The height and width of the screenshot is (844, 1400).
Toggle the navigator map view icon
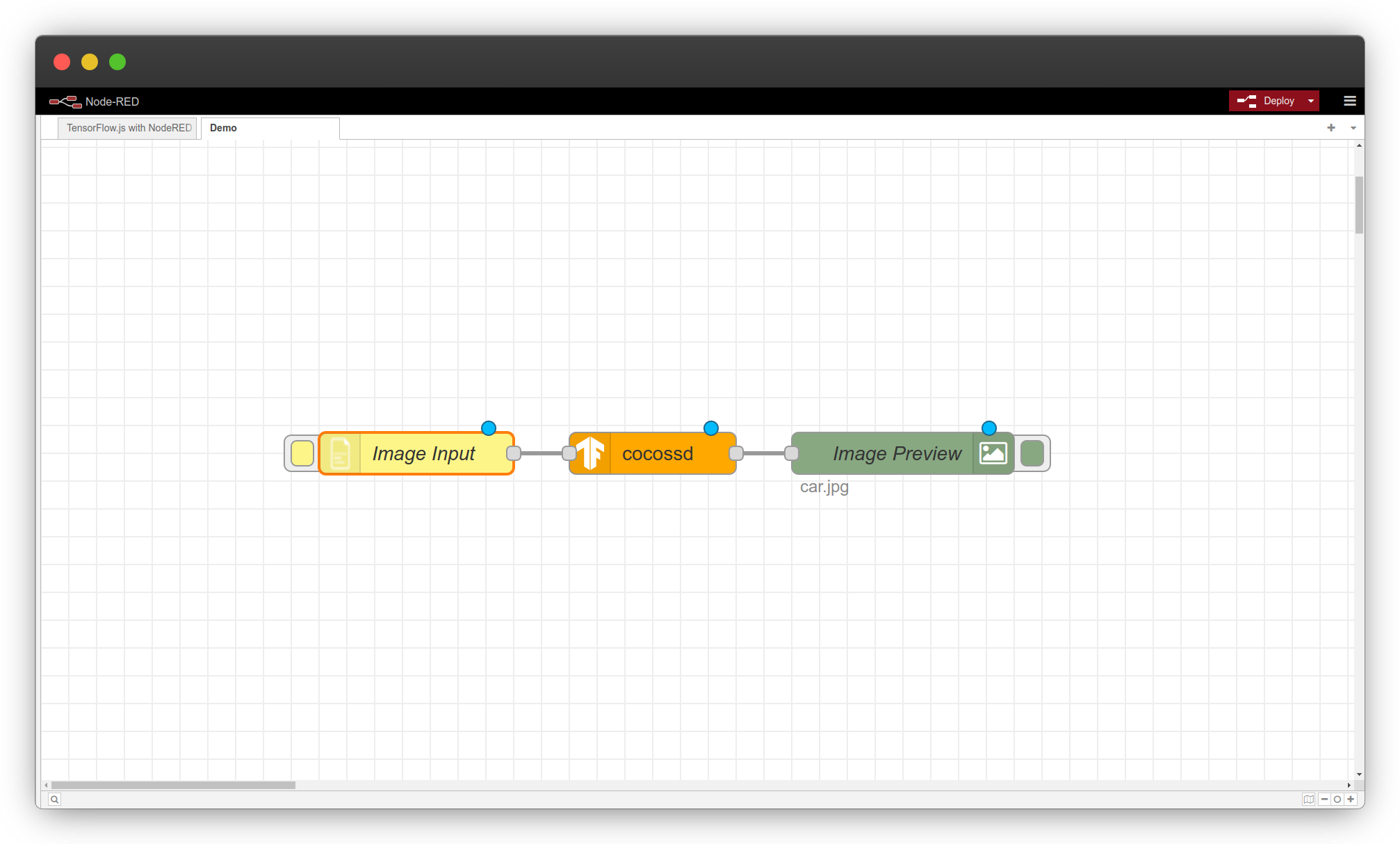coord(1308,800)
